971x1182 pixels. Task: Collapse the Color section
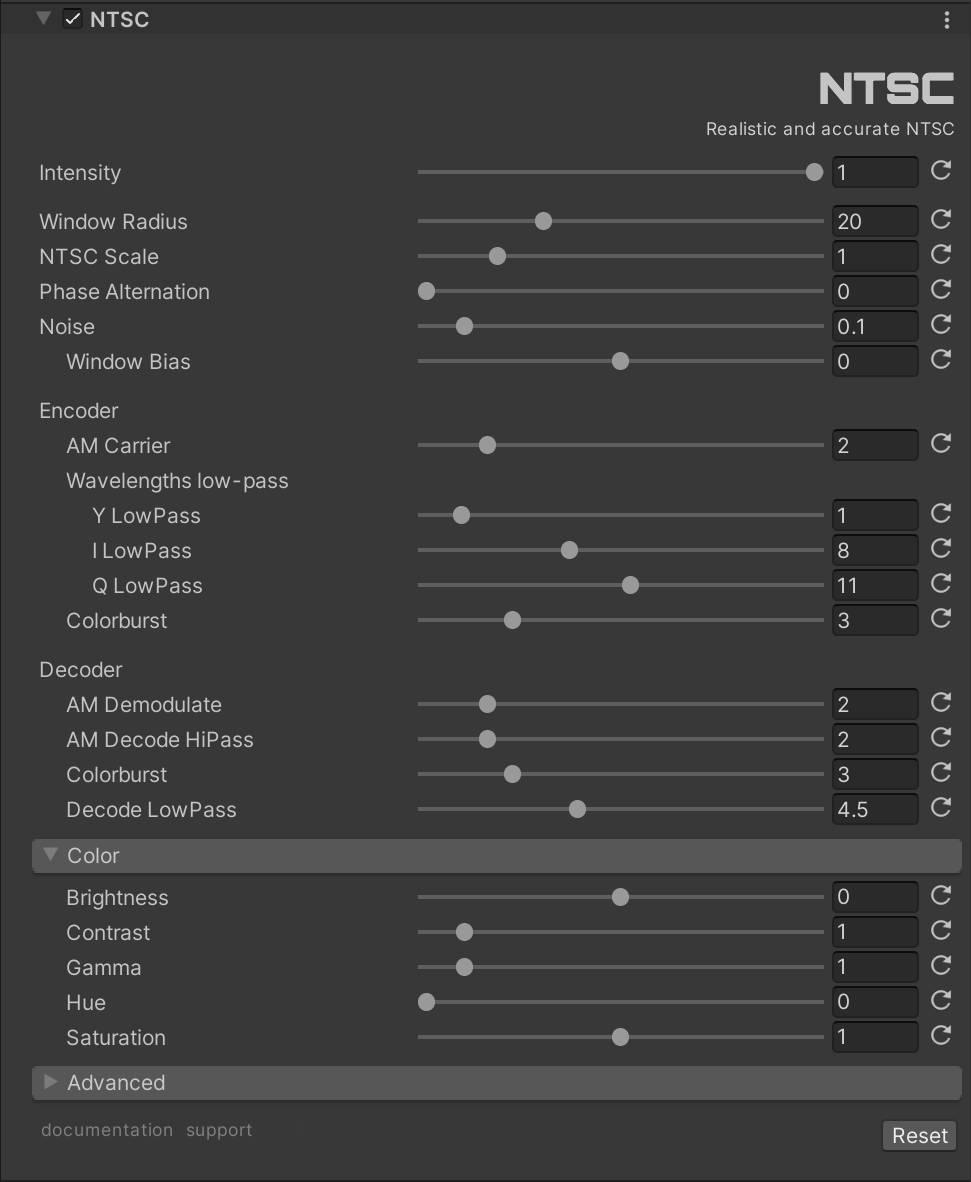pos(51,854)
